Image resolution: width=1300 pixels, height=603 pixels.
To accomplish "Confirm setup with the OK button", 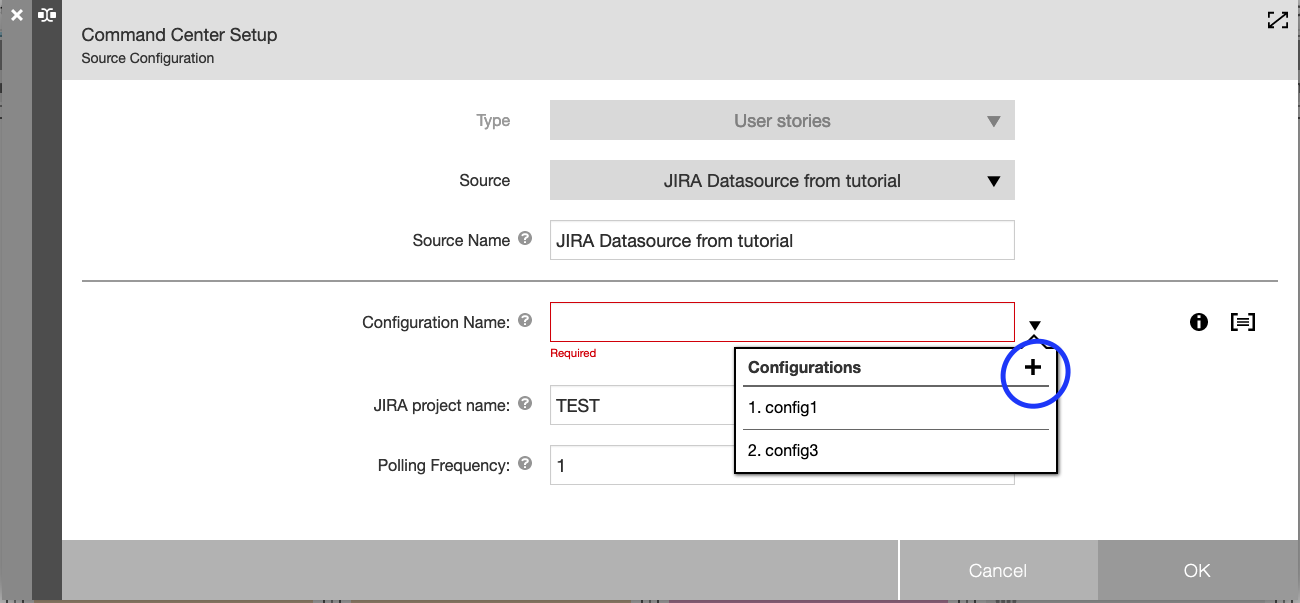I will [1197, 571].
